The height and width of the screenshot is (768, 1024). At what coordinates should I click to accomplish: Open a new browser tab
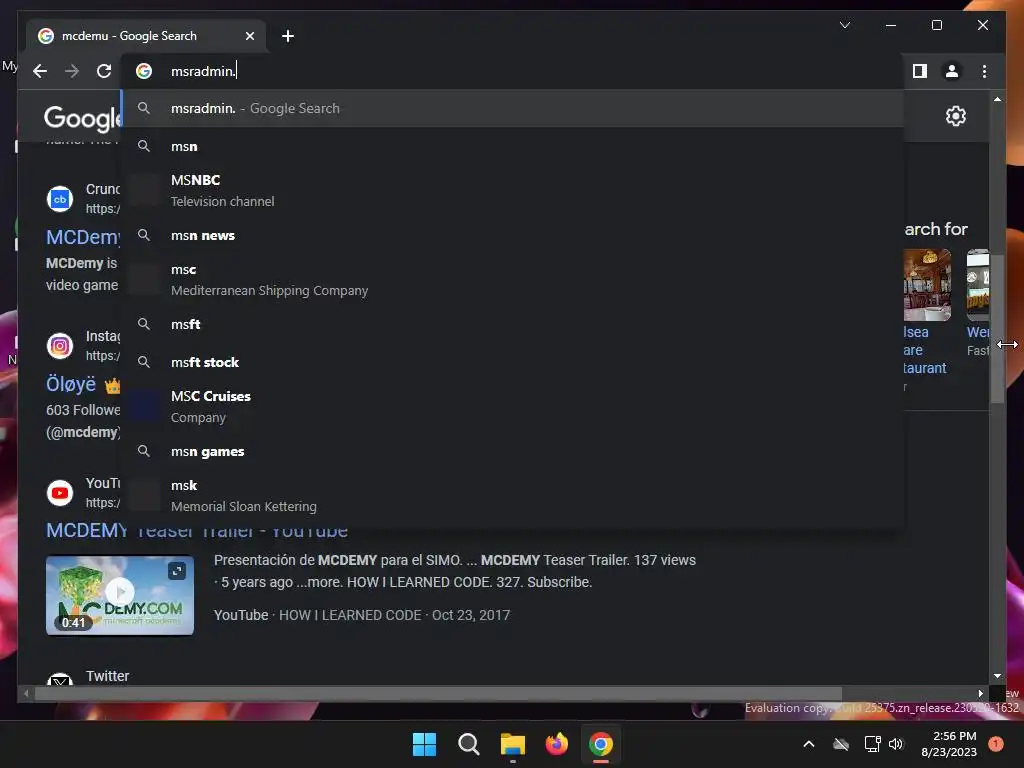288,36
